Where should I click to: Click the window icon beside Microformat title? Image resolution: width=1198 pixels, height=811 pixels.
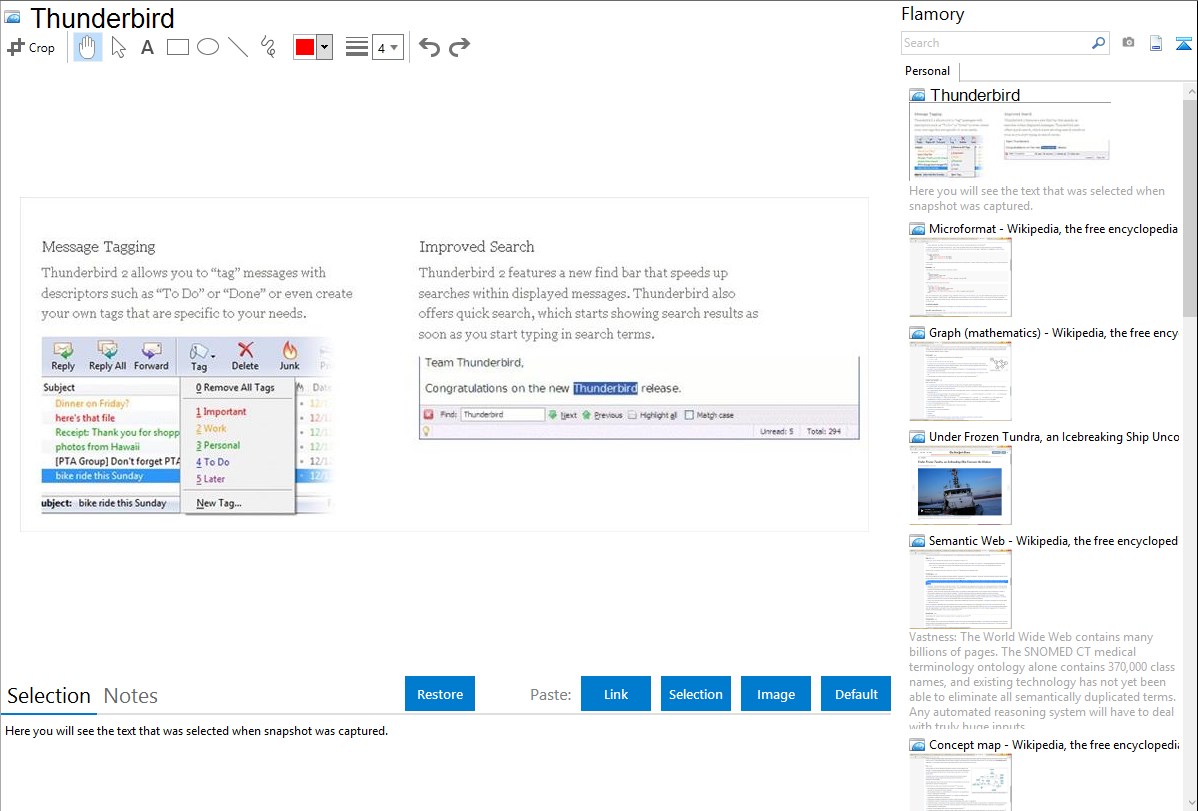pos(917,229)
